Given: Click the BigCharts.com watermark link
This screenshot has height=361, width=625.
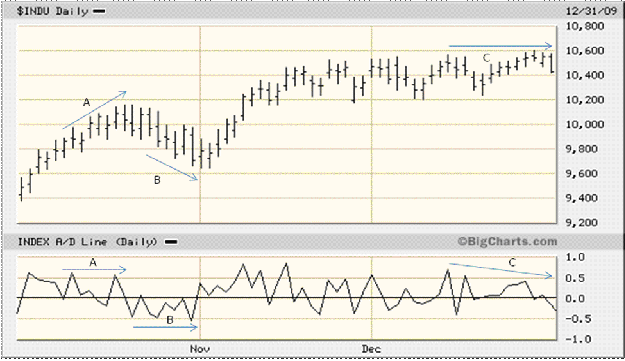Looking at the screenshot, I should point(507,241).
